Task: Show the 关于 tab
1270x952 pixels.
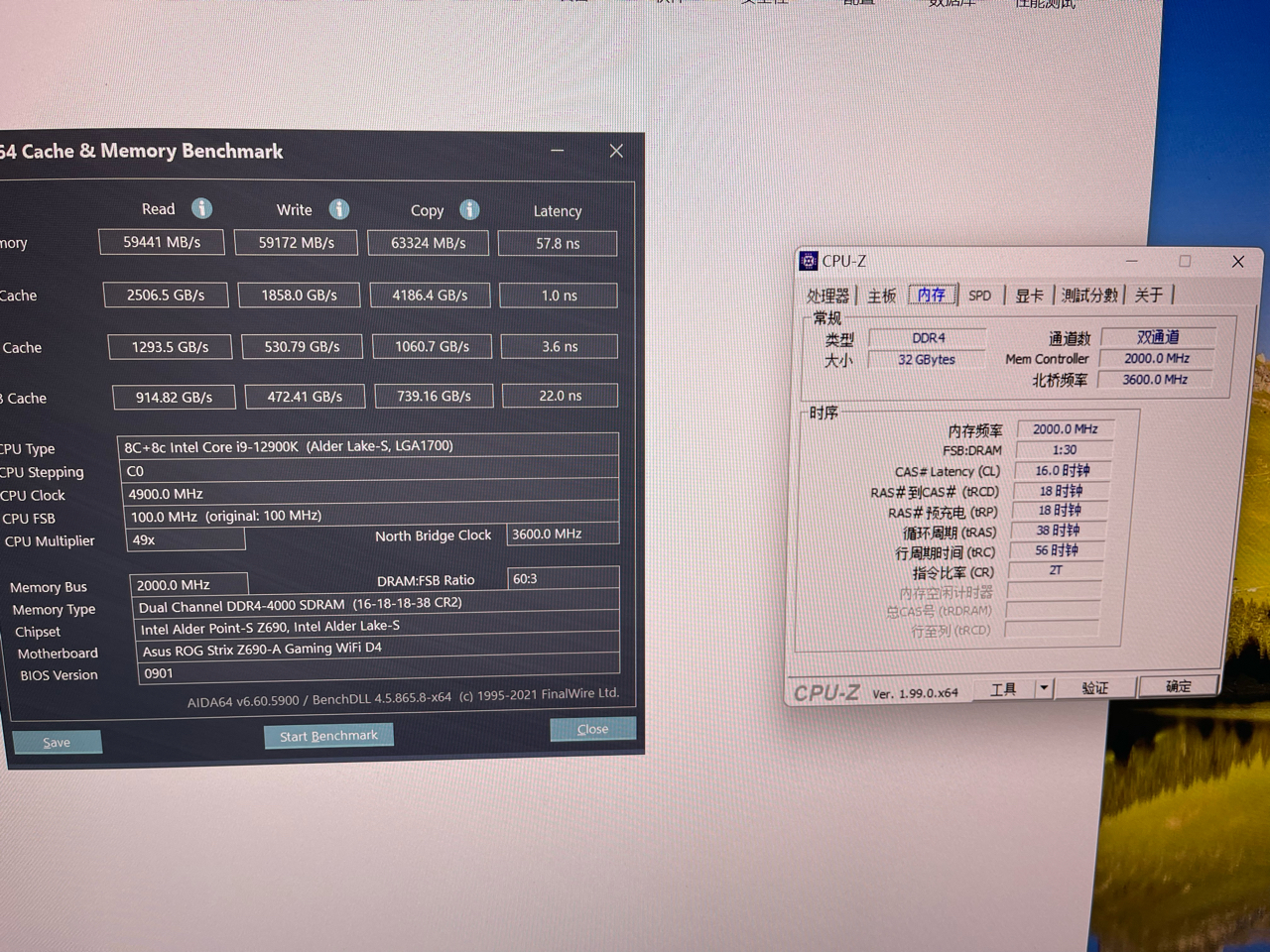Action: tap(1149, 296)
